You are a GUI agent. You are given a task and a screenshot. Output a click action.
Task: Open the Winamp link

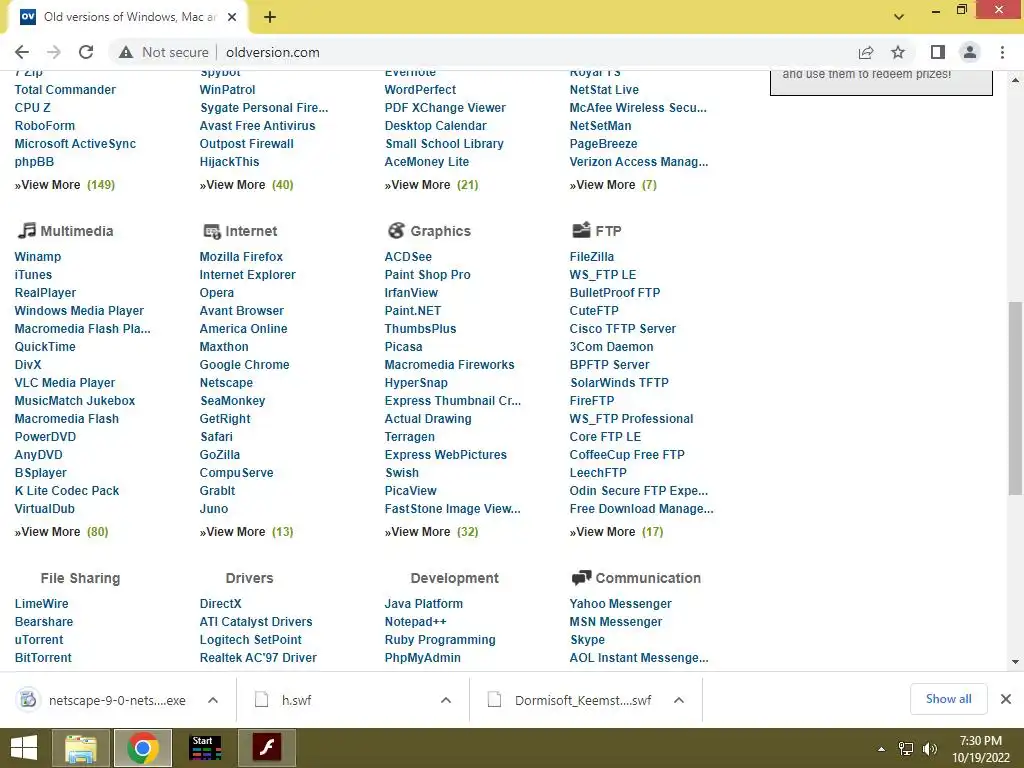pyautogui.click(x=38, y=257)
